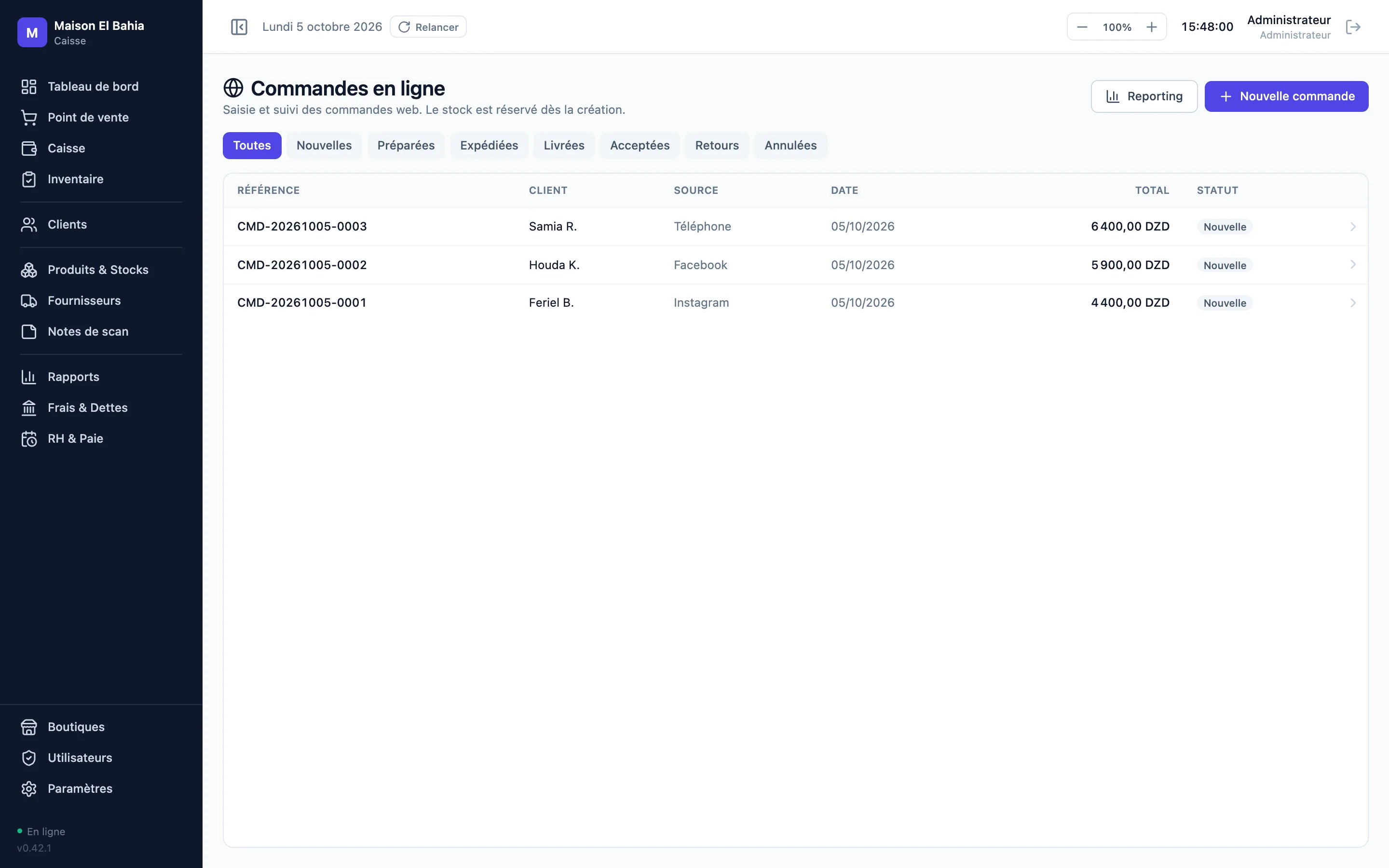The height and width of the screenshot is (868, 1389).
Task: Open RH & Paie calendar icon
Action: pos(29,439)
